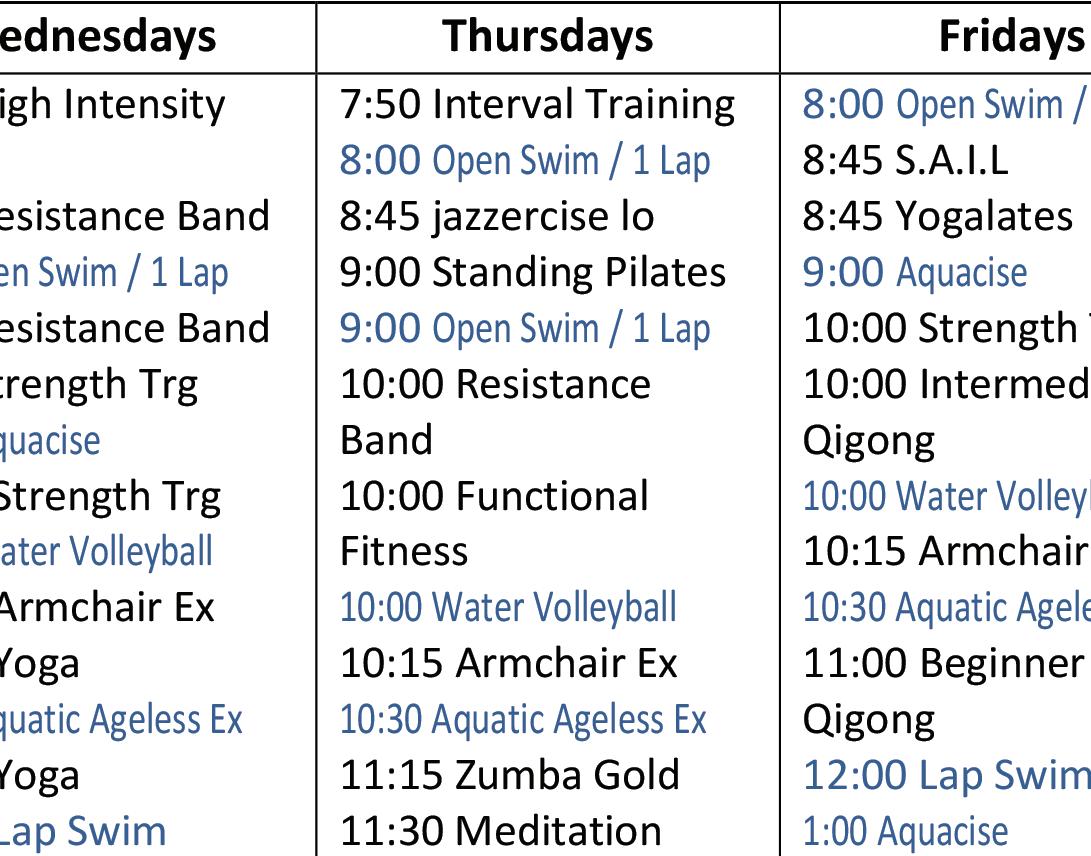Open Thursday's 9:00 Open Swim entry
Image resolution: width=1091 pixels, height=856 pixels.
(524, 328)
